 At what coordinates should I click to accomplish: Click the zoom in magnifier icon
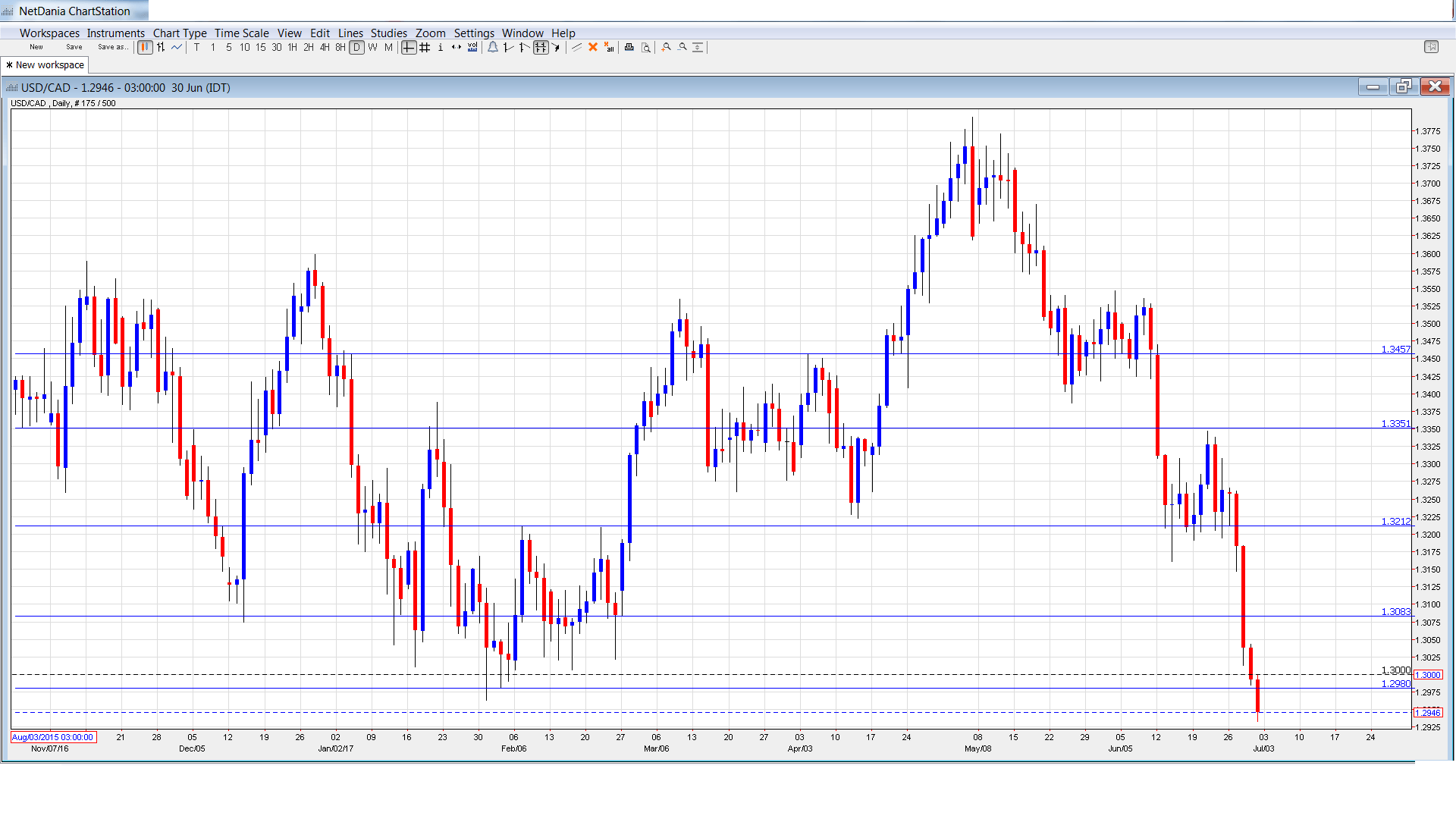(x=666, y=47)
